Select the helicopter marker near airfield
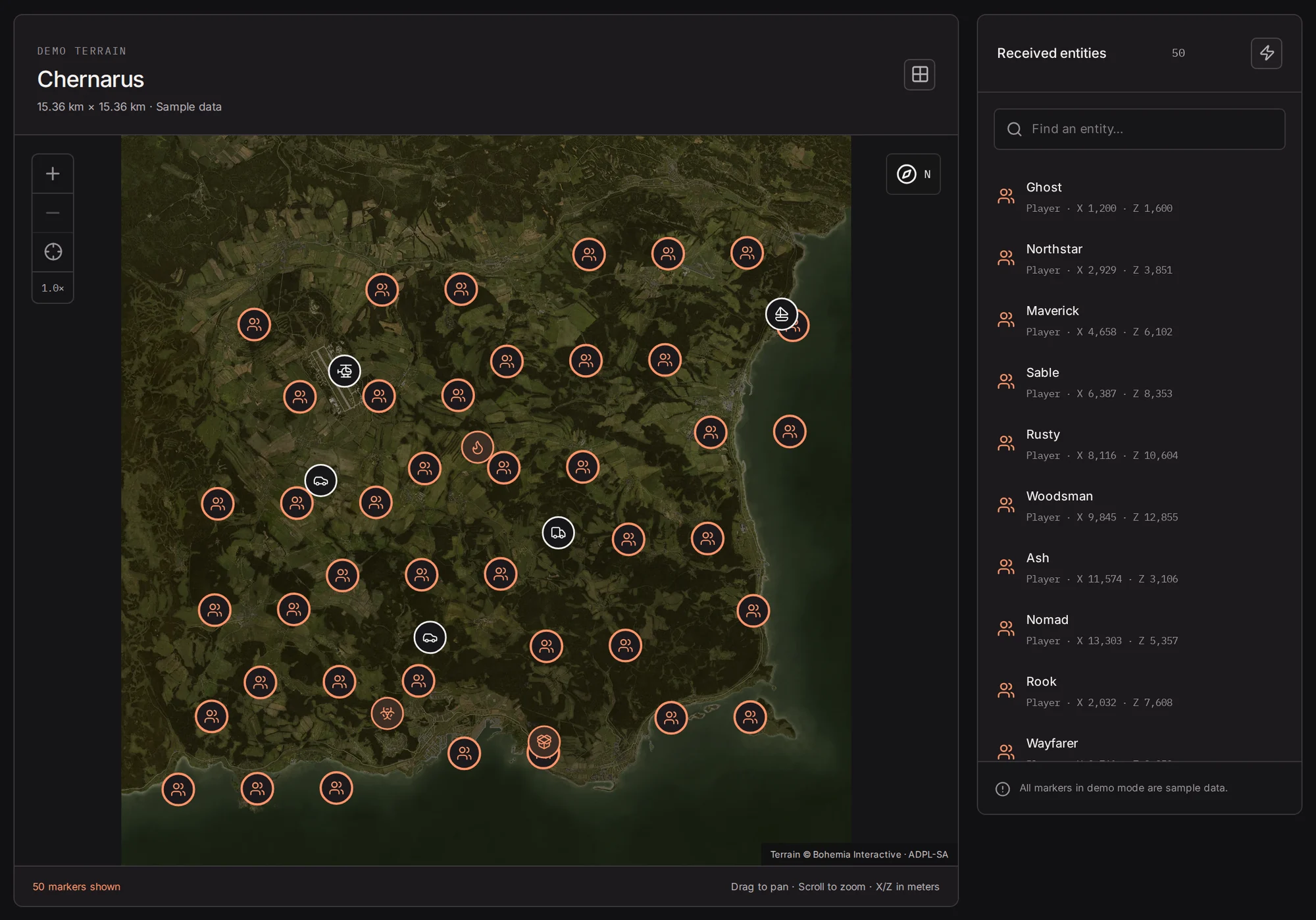Image resolution: width=1316 pixels, height=920 pixels. pyautogui.click(x=344, y=371)
